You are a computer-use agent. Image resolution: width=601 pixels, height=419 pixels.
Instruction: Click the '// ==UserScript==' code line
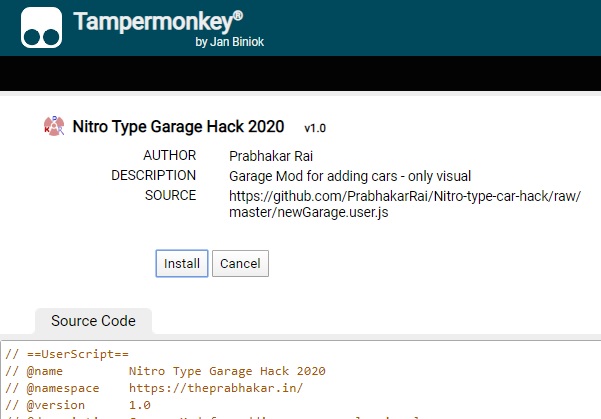point(67,354)
